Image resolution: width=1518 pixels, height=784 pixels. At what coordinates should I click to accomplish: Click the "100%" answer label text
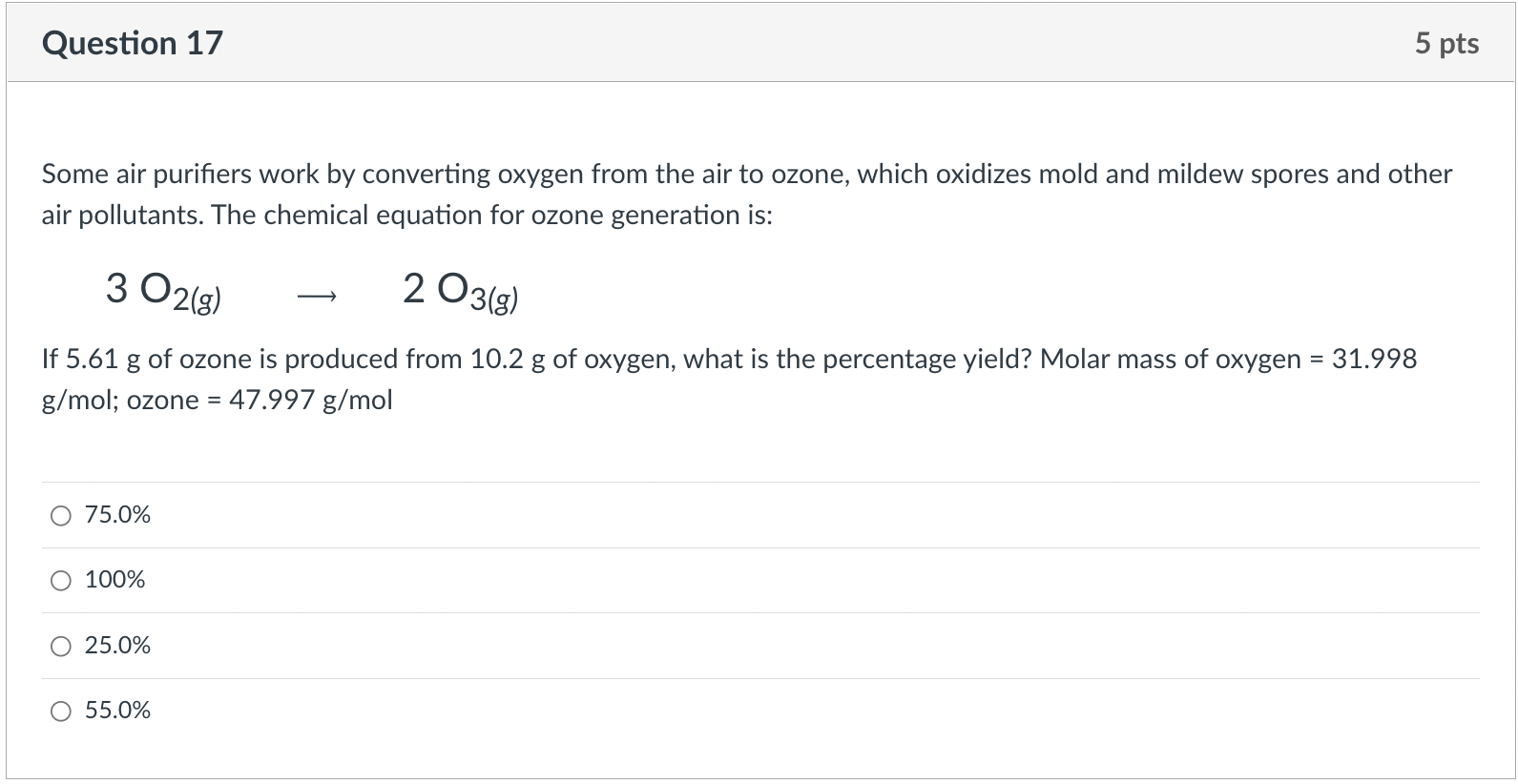[x=114, y=580]
